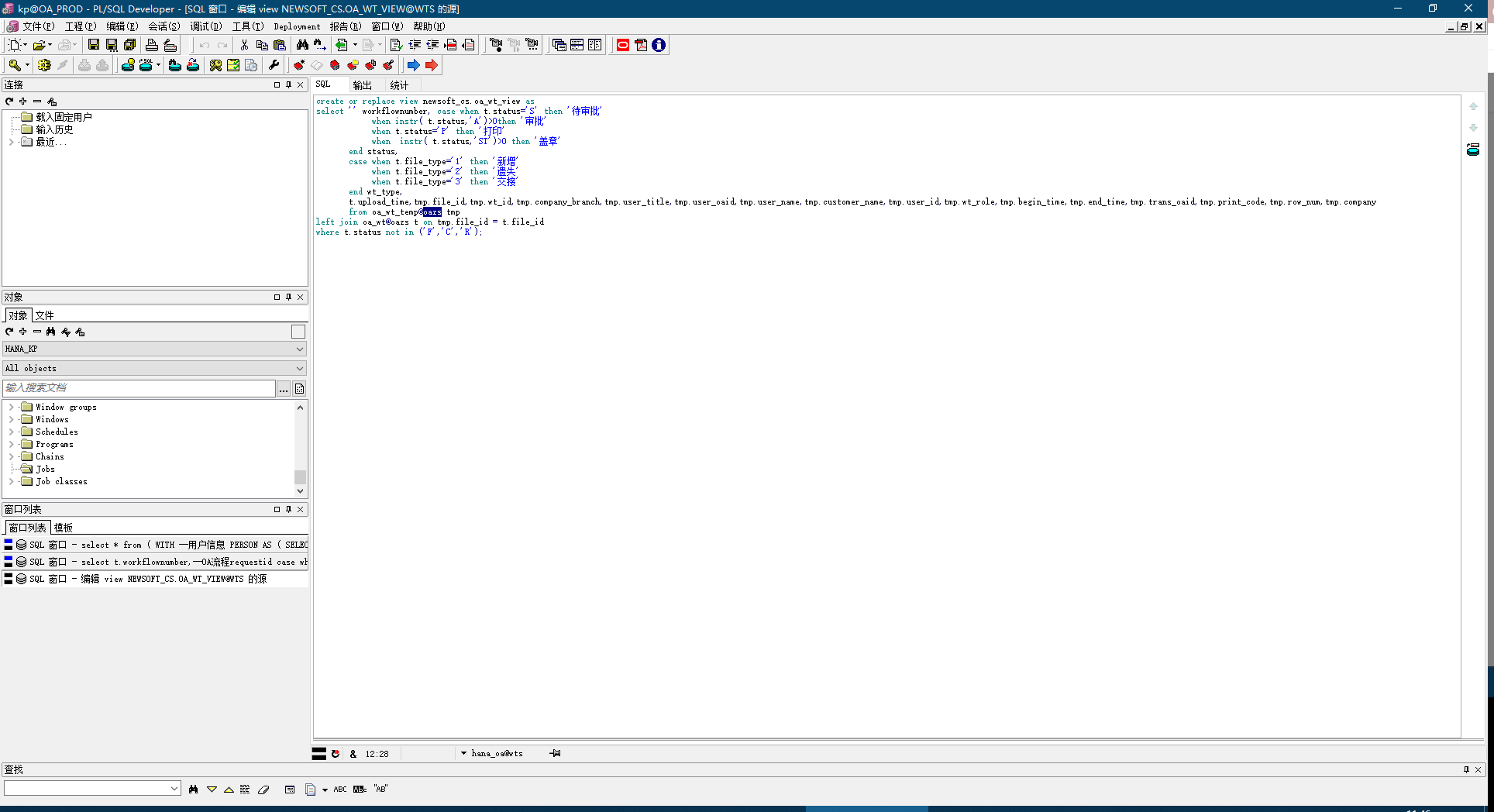Viewport: 1494px width, 812px height.
Task: Click the Preferences wrench icon
Action: 274,65
